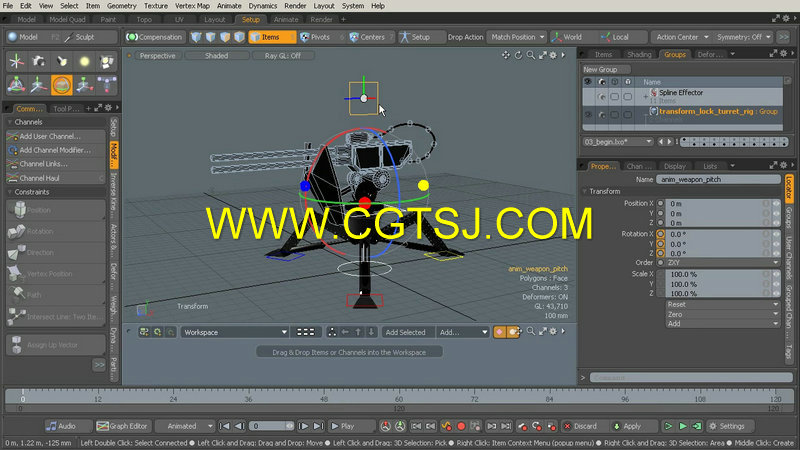This screenshot has width=800, height=450.
Task: Click the Add User Channel button
Action: (x=55, y=136)
